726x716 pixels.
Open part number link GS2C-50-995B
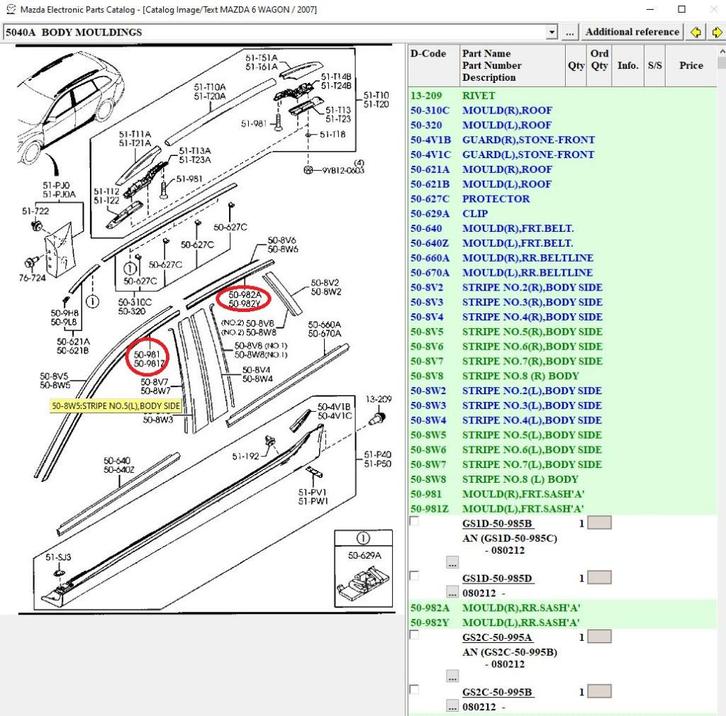click(497, 692)
